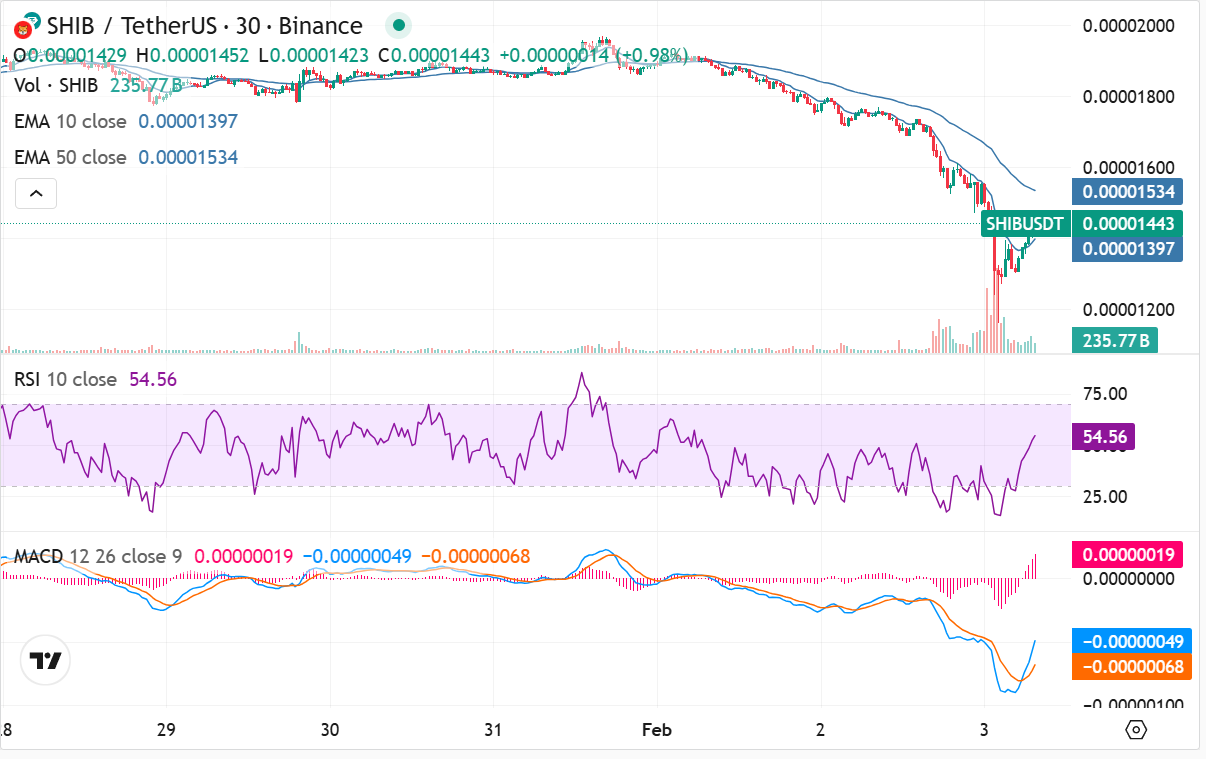This screenshot has height=759, width=1206.
Task: Click the 75.00 RSI axis tick
Action: [x=1106, y=394]
